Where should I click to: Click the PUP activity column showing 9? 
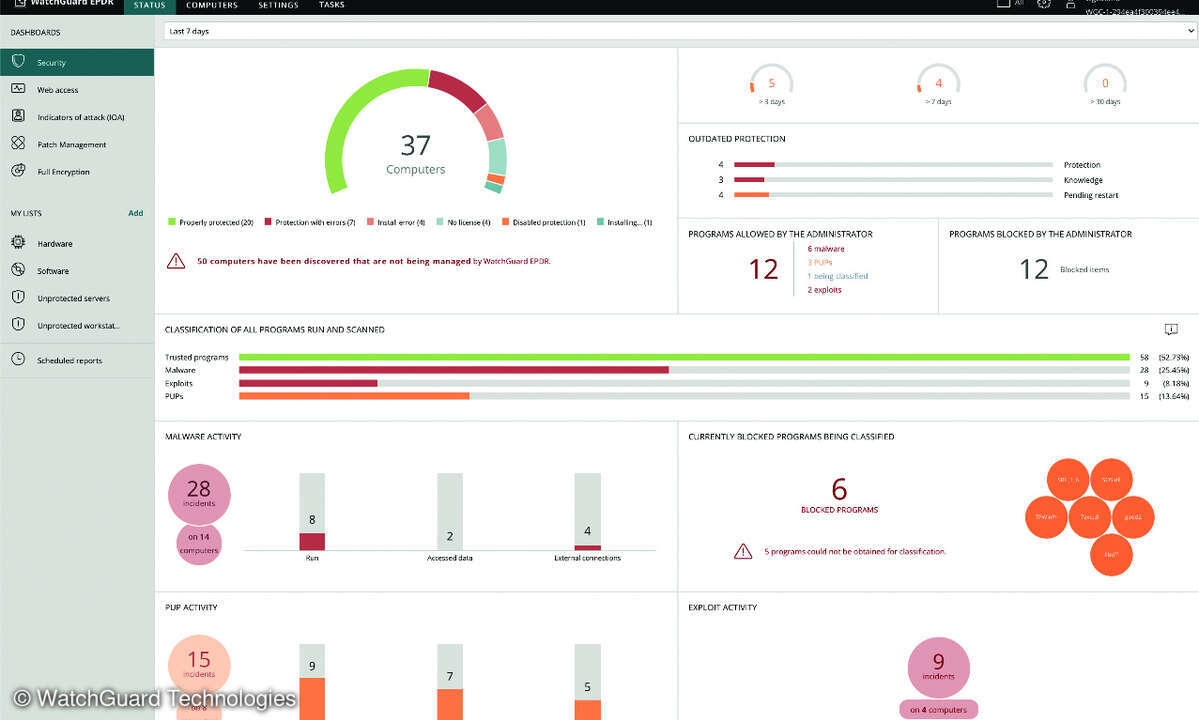click(x=312, y=682)
